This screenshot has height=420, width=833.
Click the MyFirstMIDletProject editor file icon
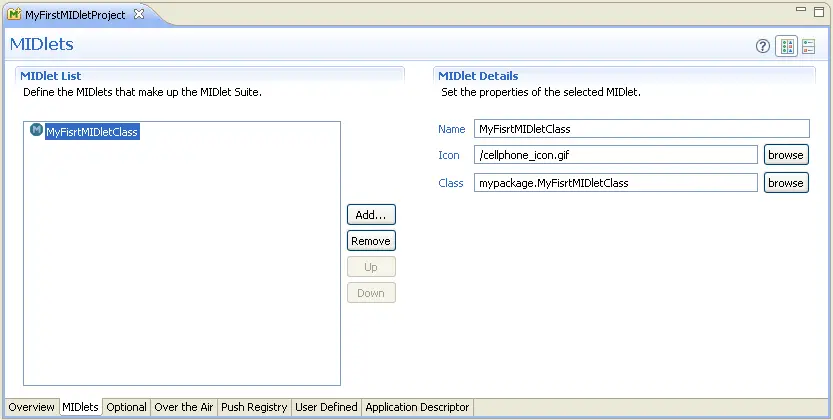[x=14, y=15]
